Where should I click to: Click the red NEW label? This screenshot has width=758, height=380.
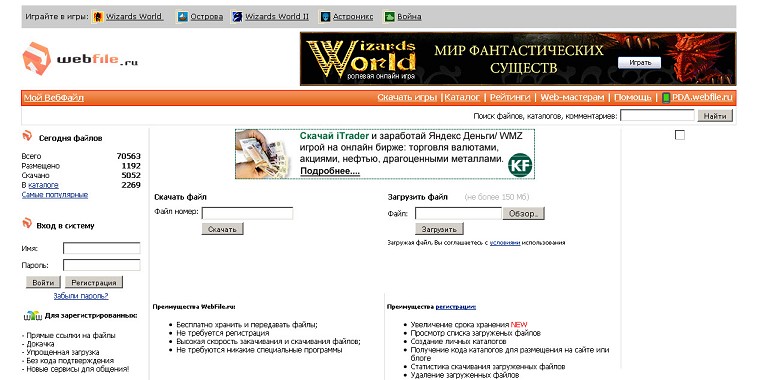coord(519,324)
